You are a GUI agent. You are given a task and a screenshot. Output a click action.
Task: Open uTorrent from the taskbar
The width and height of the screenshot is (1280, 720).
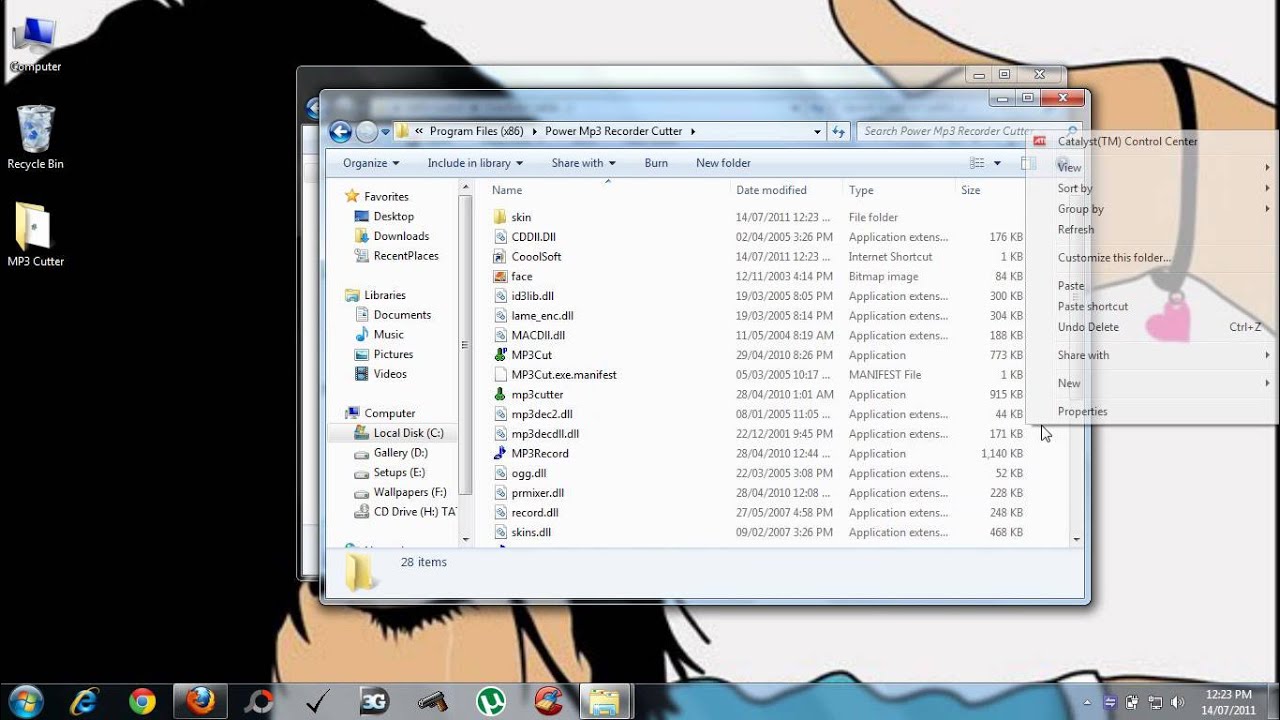pos(490,702)
